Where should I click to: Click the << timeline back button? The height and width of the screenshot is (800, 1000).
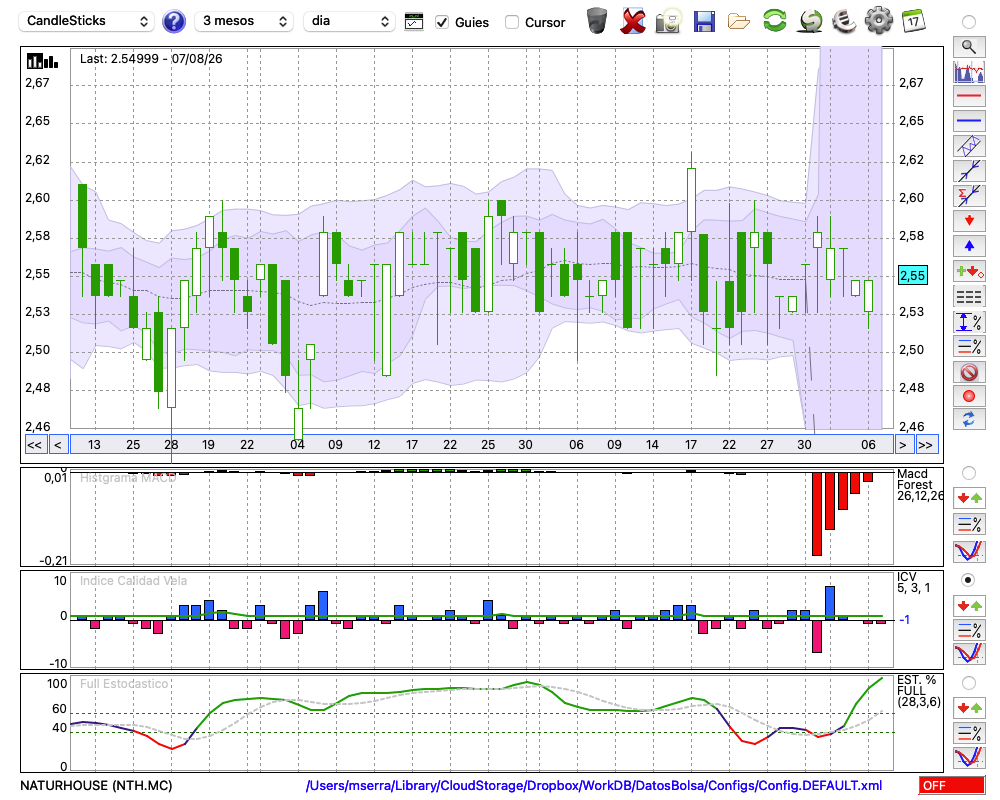click(x=34, y=445)
